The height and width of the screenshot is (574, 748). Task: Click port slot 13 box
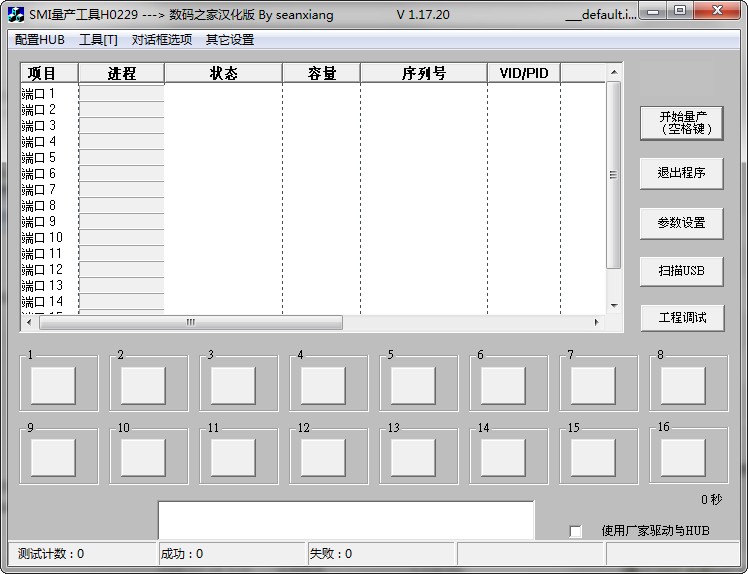coord(413,458)
